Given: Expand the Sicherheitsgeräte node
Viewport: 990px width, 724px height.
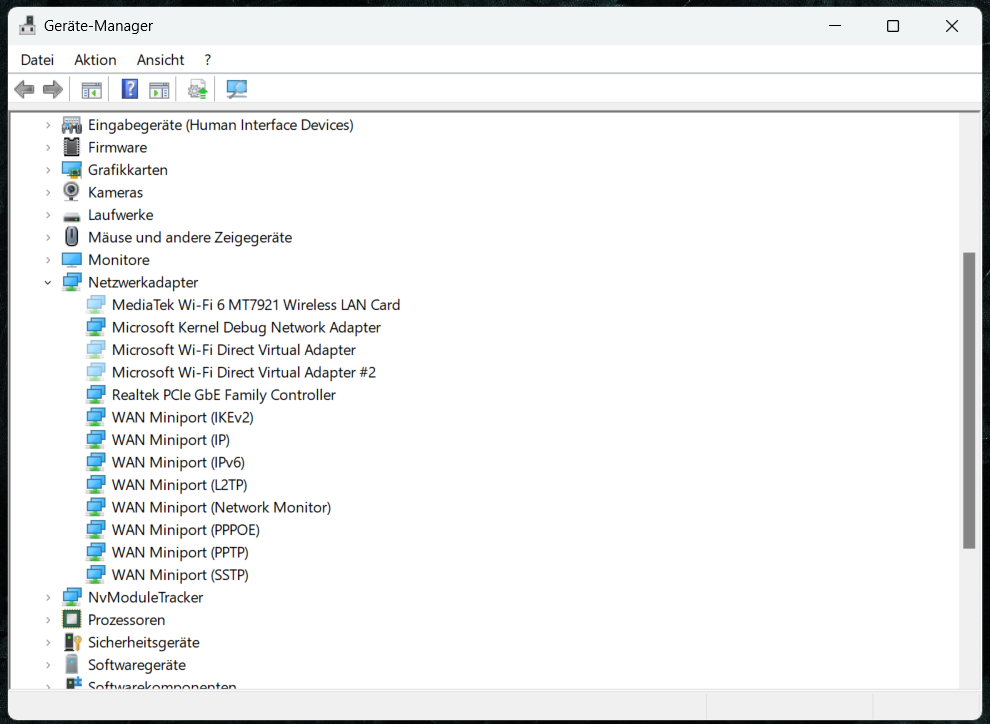Looking at the screenshot, I should (48, 643).
